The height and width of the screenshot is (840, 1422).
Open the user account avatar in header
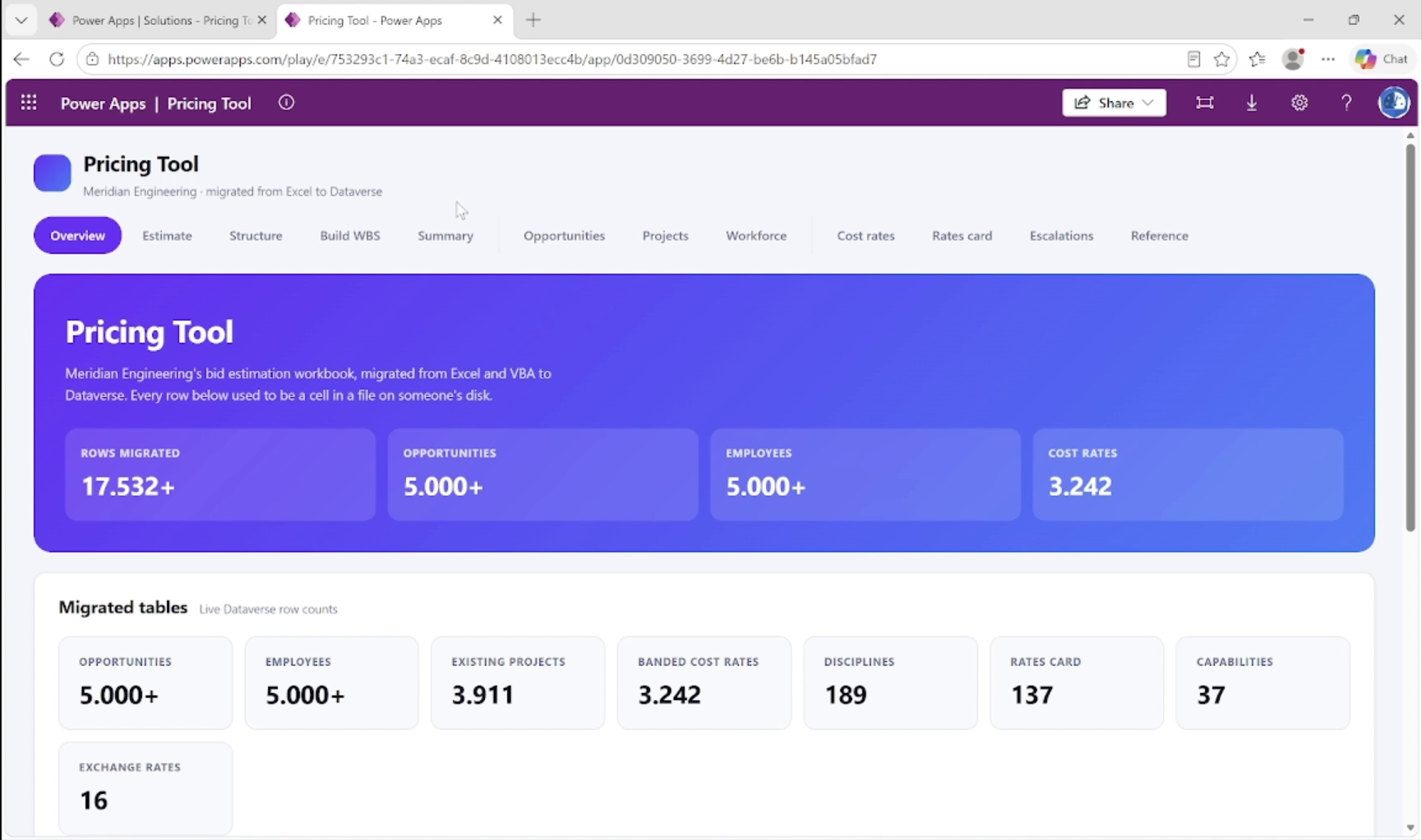click(x=1394, y=103)
